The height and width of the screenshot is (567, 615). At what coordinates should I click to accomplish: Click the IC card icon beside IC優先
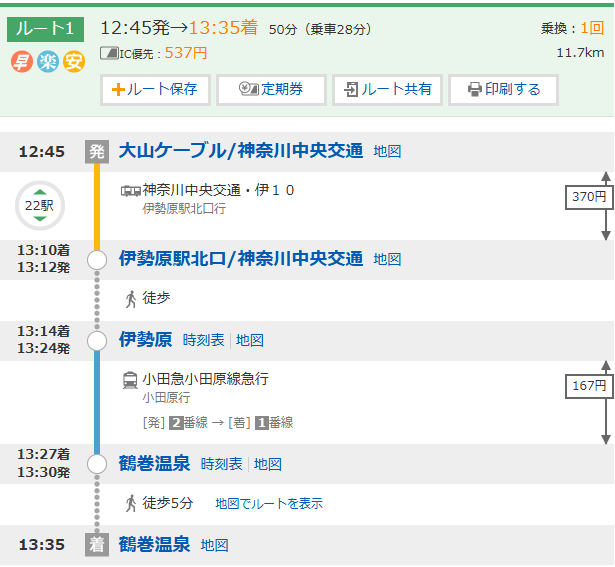(109, 52)
